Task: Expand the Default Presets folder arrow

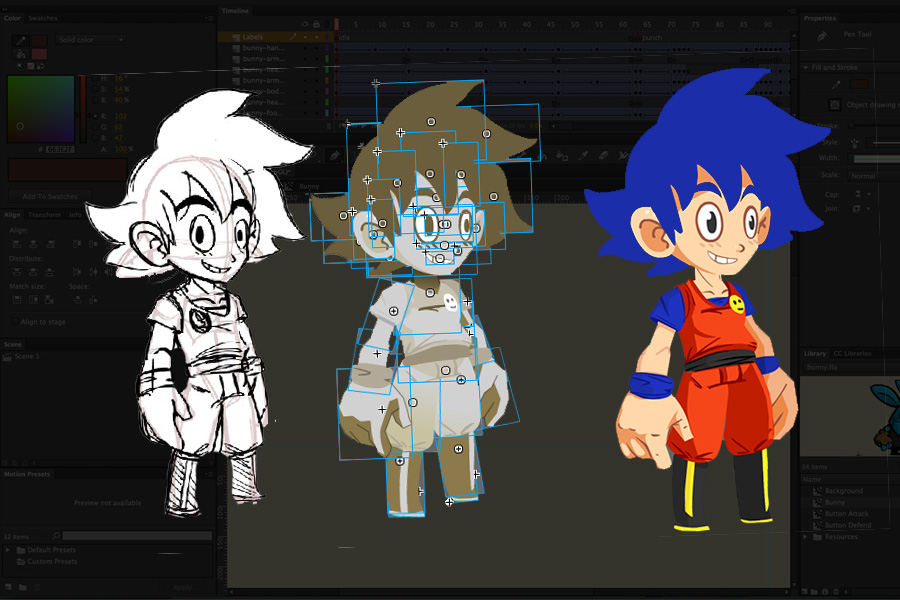Action: [x=8, y=550]
